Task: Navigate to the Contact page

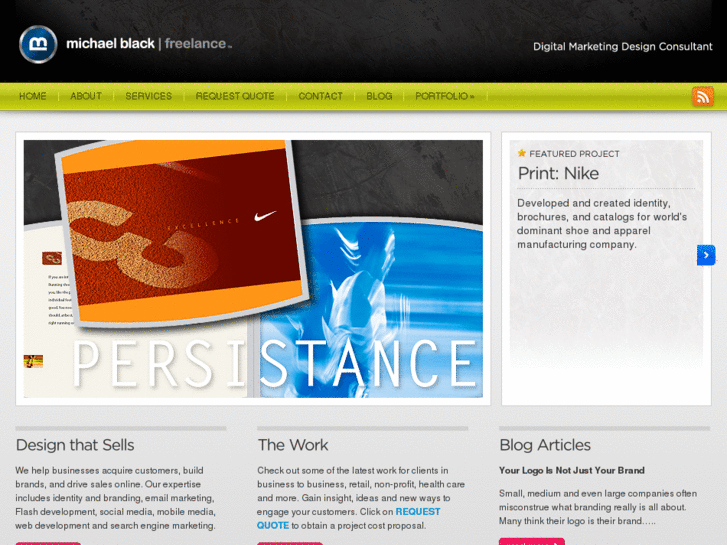Action: [320, 96]
